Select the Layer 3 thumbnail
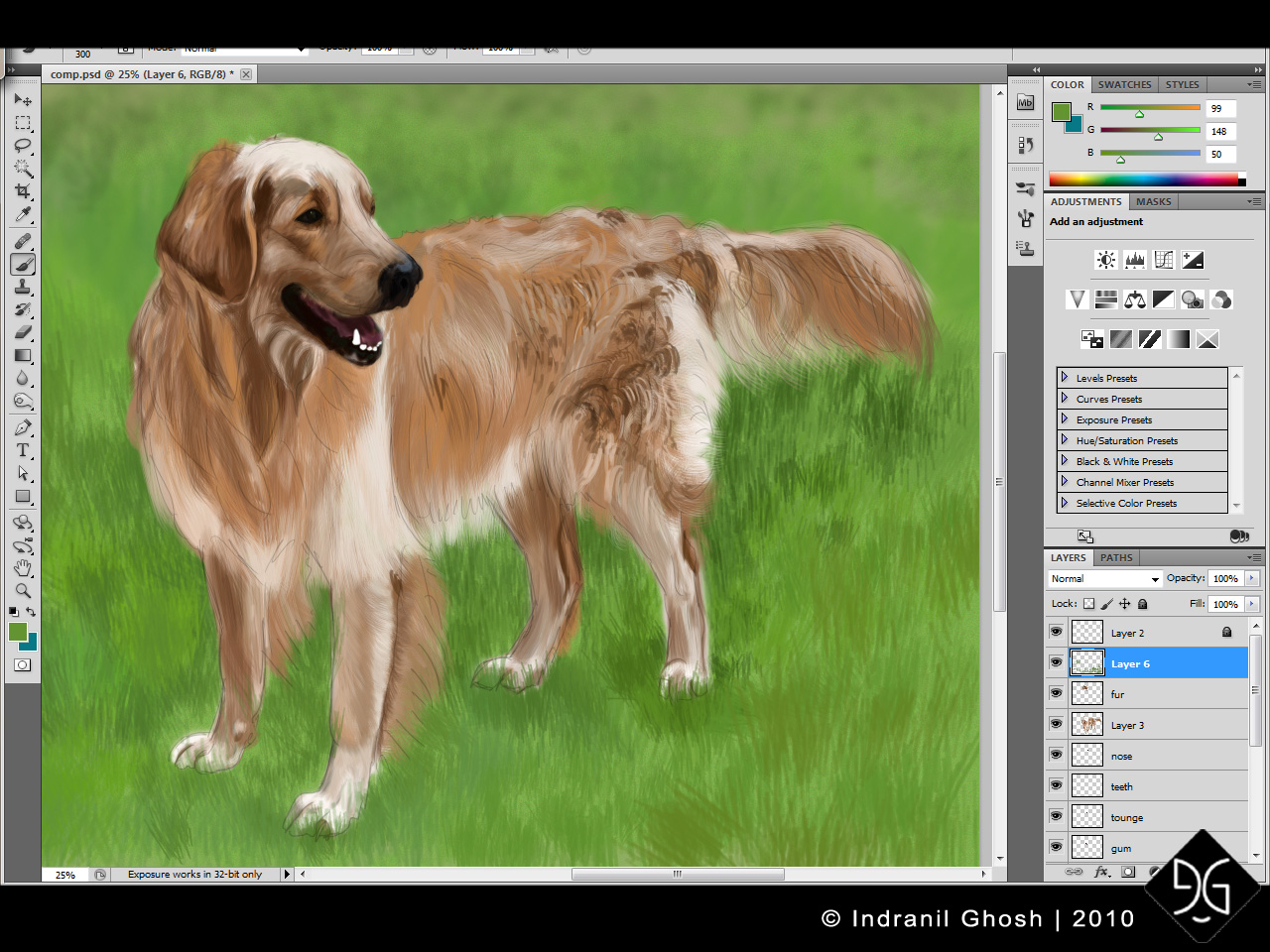The height and width of the screenshot is (952, 1270). tap(1086, 724)
